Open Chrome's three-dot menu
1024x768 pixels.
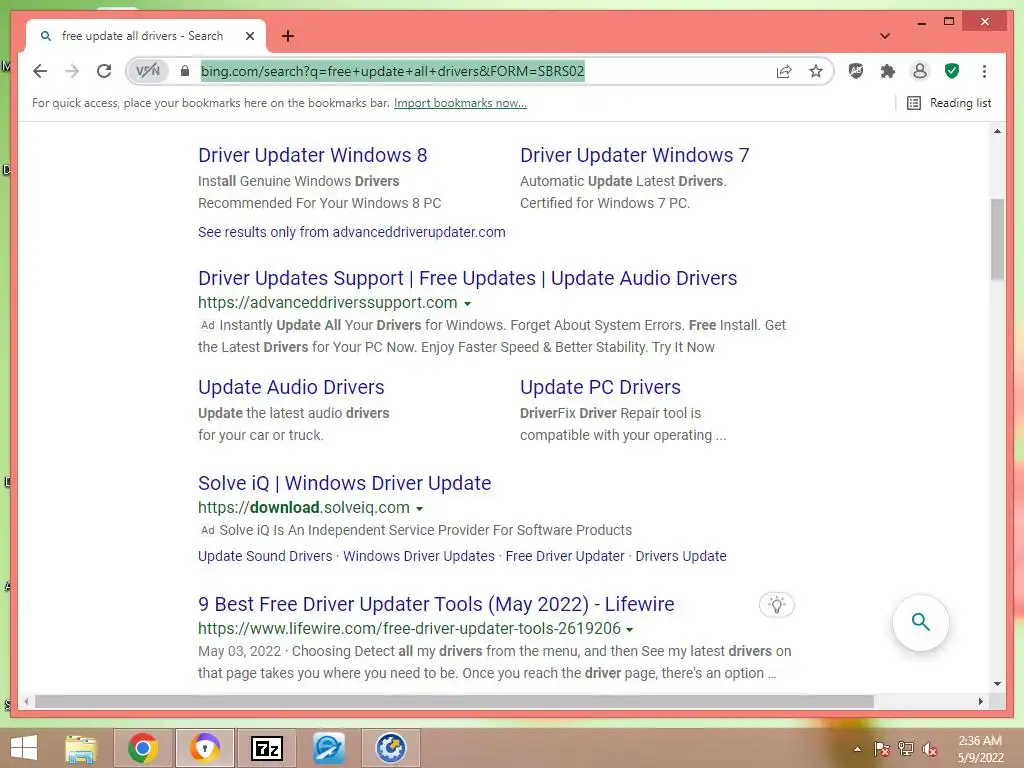(984, 71)
